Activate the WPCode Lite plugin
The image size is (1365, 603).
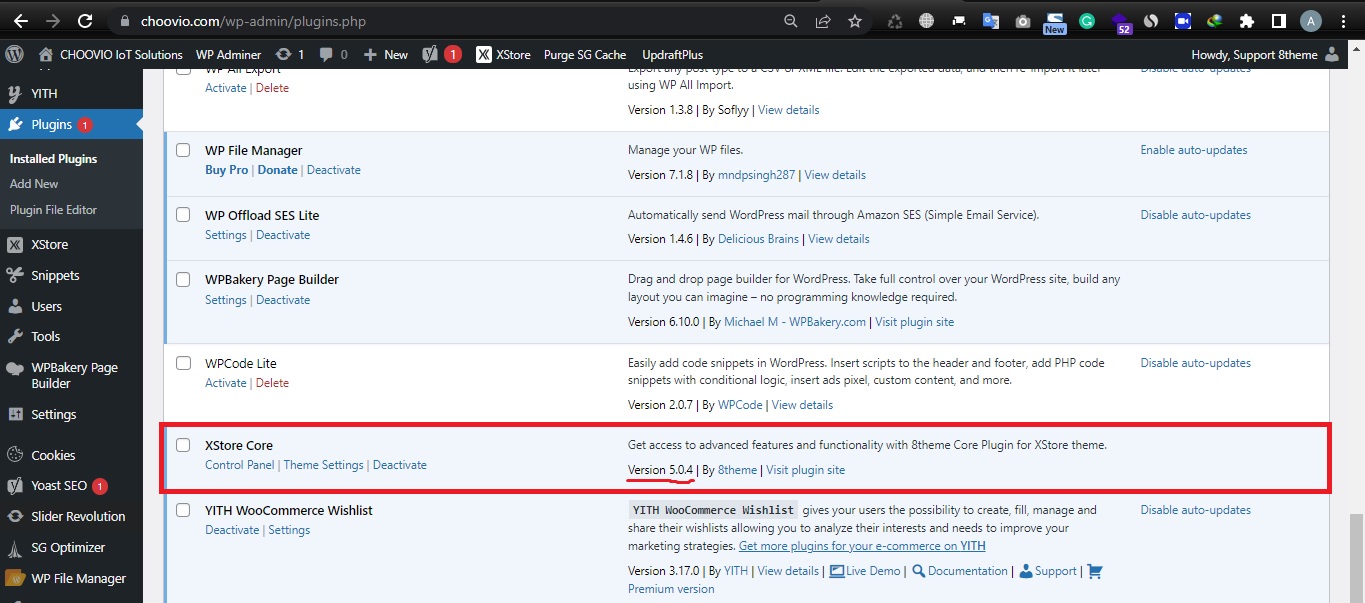coord(226,383)
